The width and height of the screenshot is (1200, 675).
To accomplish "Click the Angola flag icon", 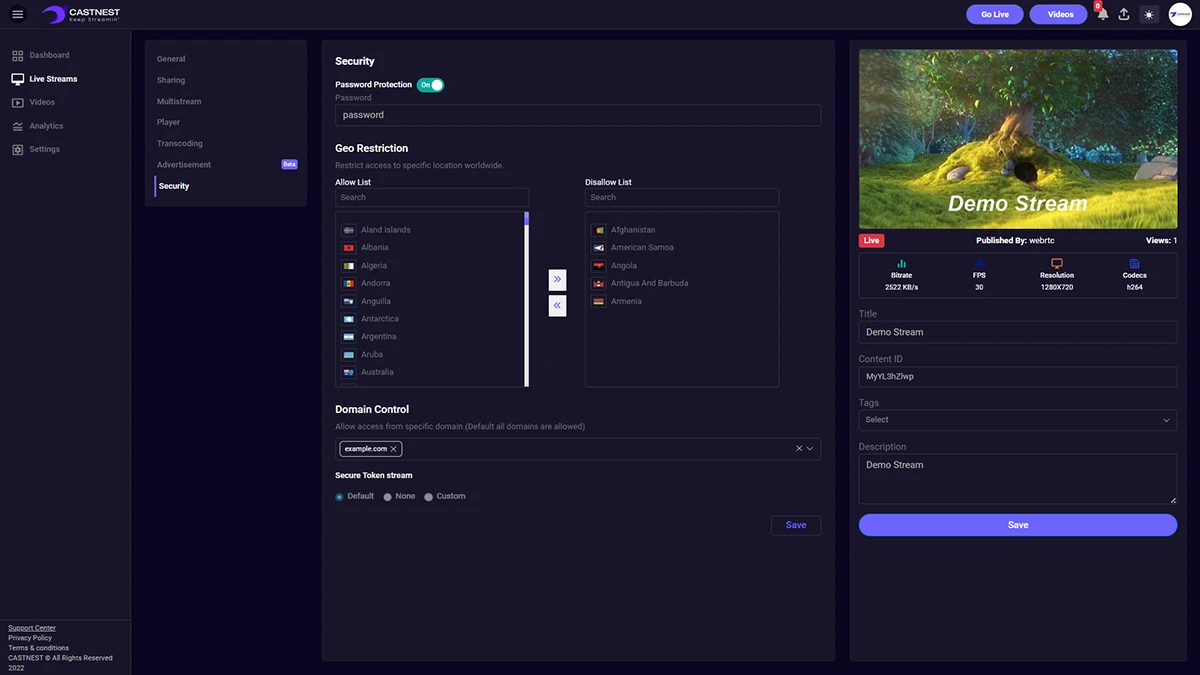I will (x=598, y=266).
